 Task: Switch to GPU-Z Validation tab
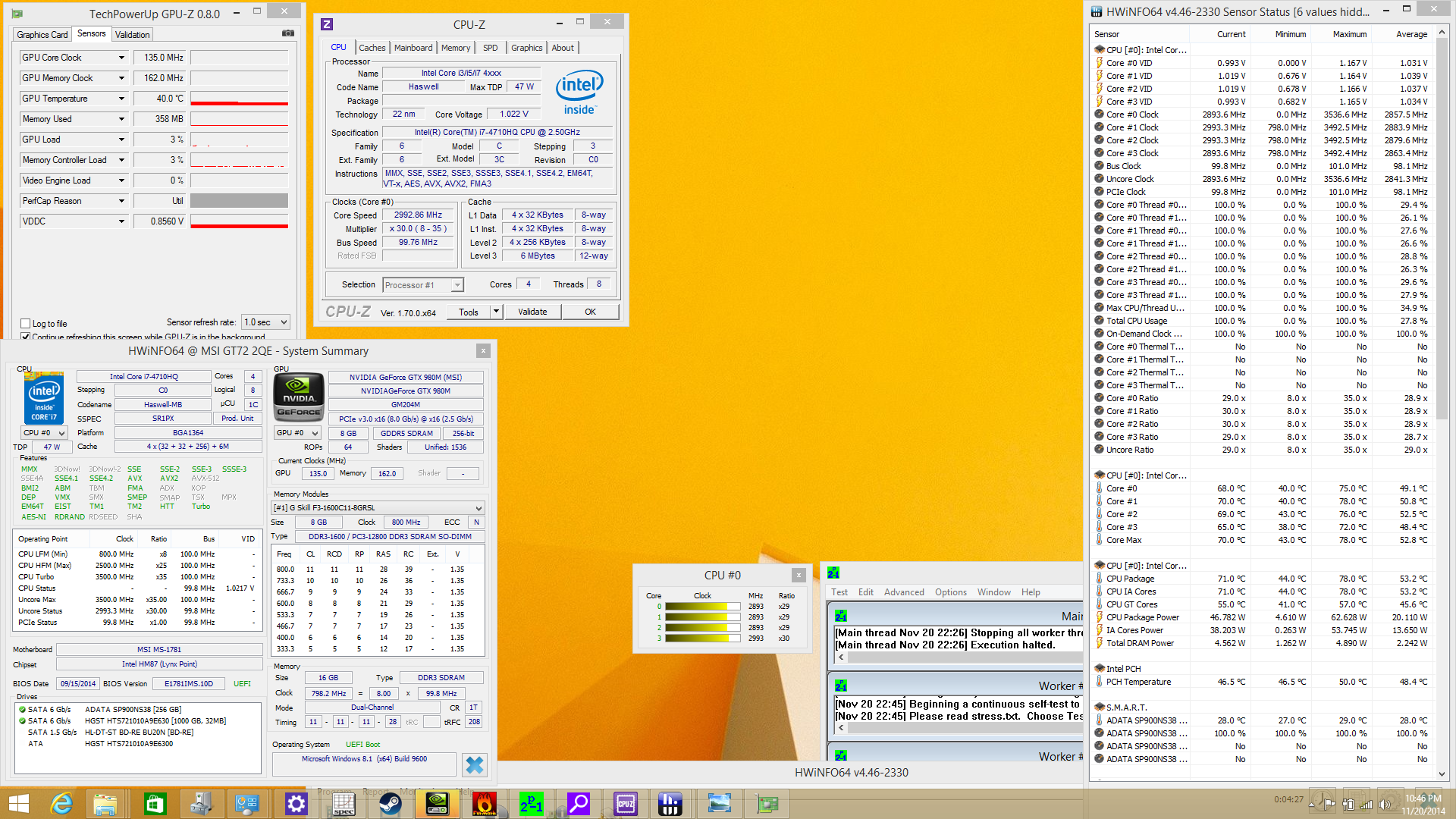tap(133, 35)
